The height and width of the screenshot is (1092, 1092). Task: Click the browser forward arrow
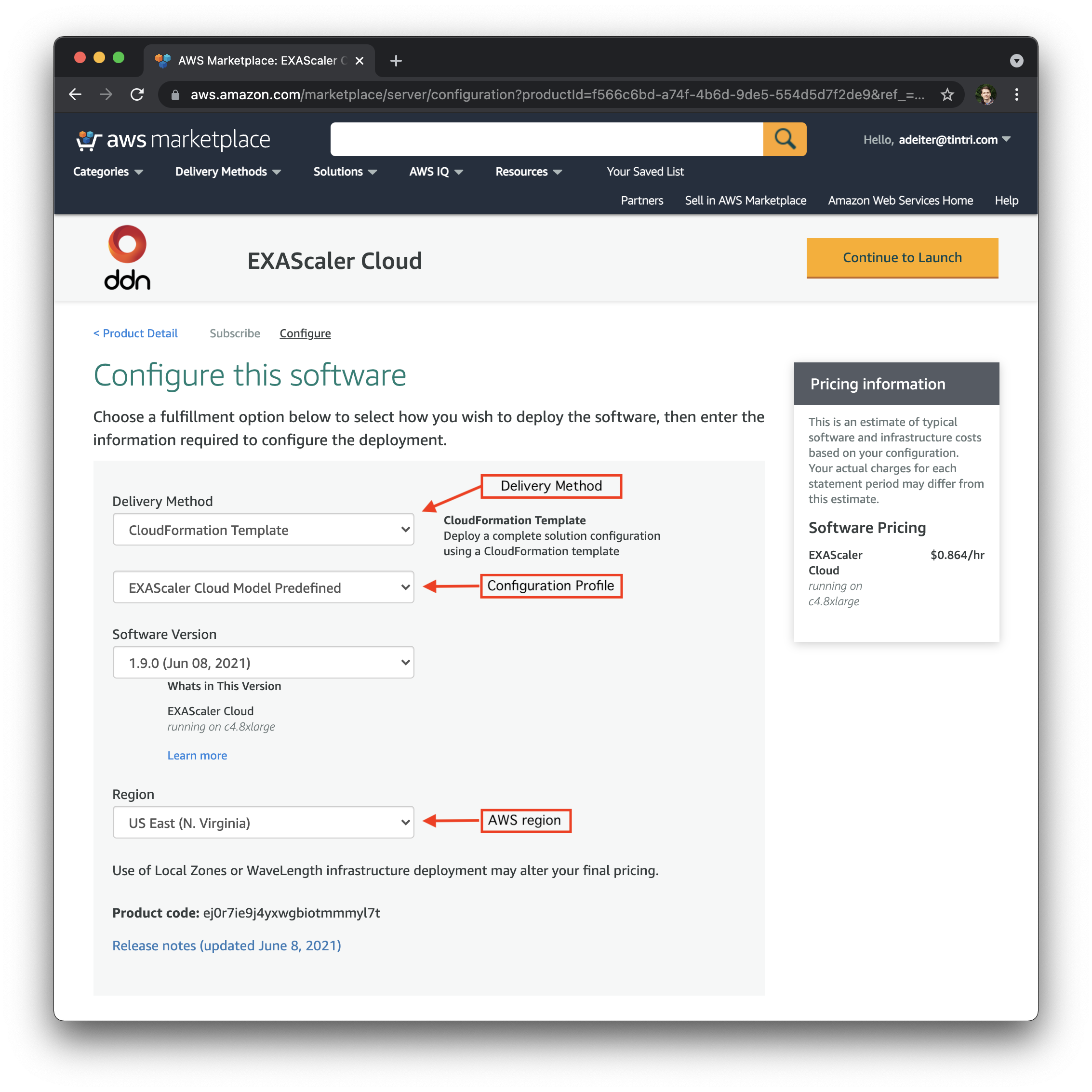pyautogui.click(x=107, y=94)
